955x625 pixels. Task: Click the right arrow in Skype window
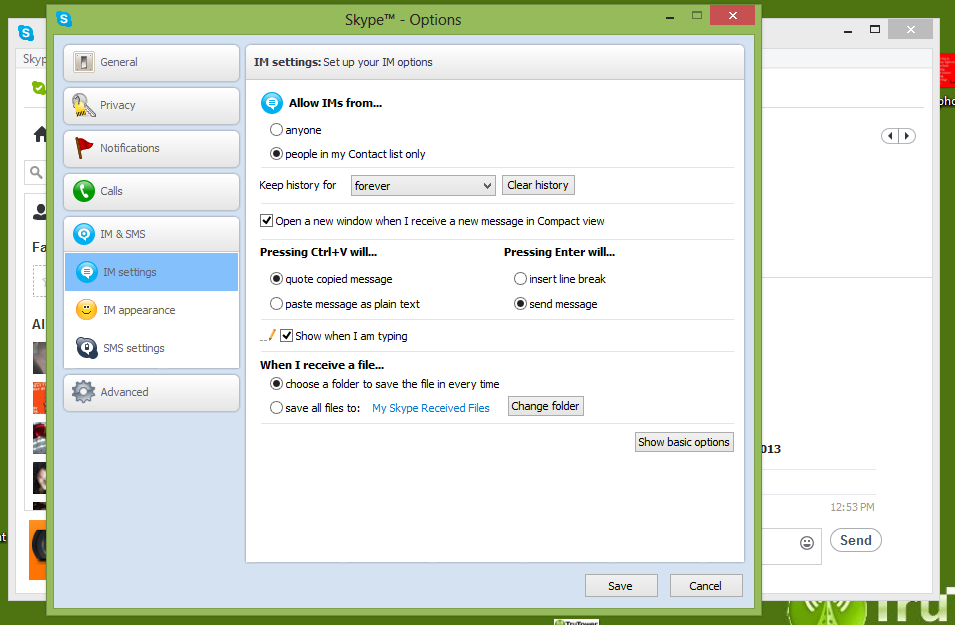tap(907, 136)
